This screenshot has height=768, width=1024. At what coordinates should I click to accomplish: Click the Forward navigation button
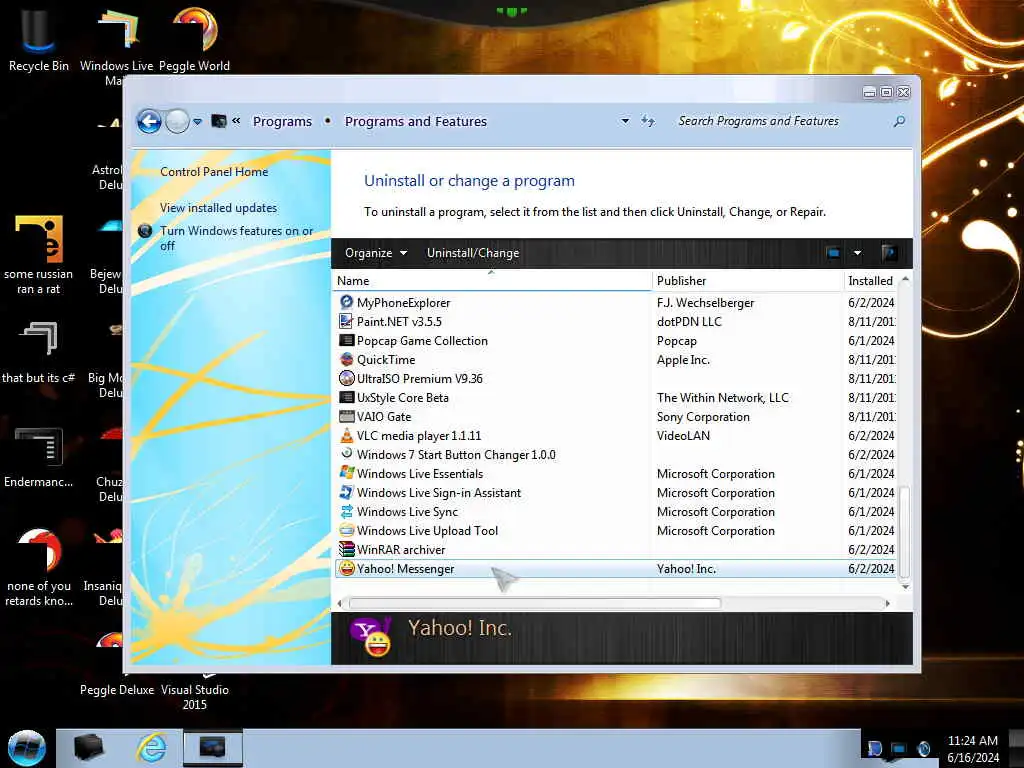(x=177, y=121)
